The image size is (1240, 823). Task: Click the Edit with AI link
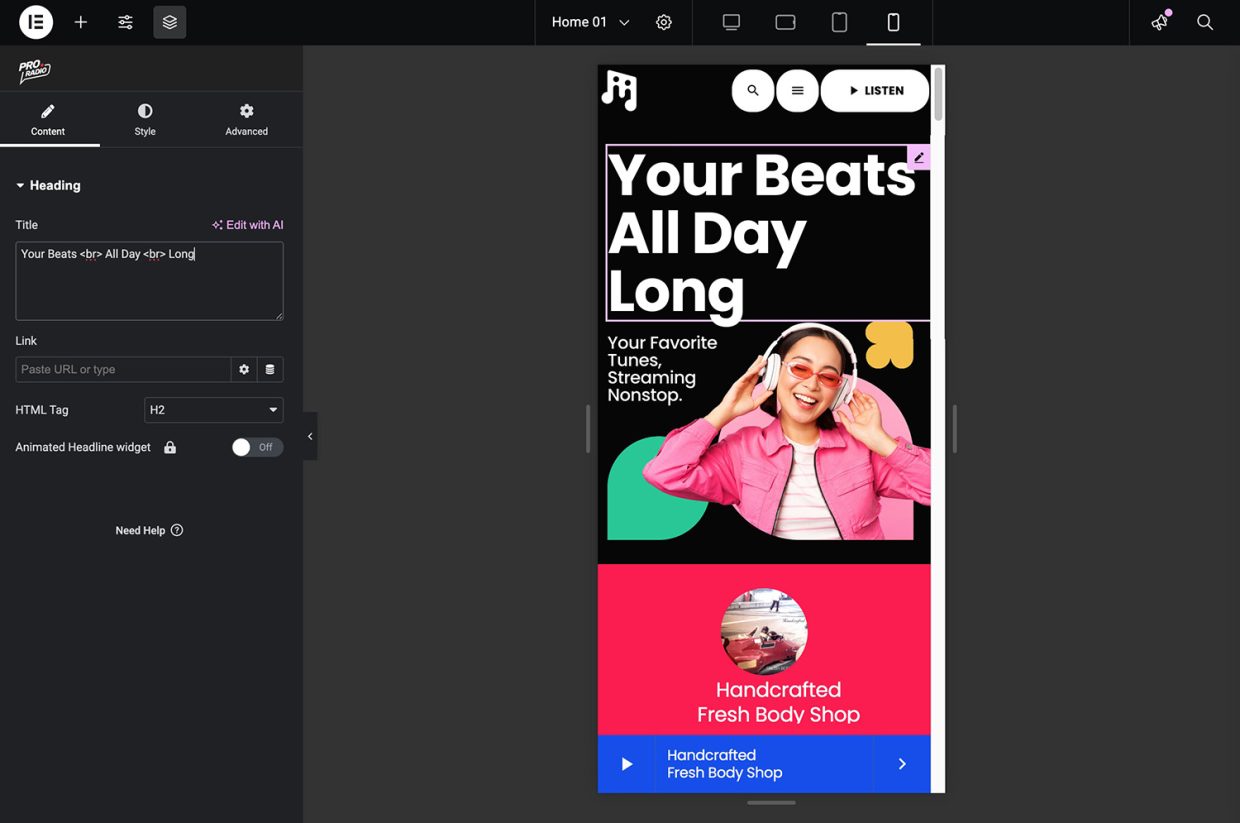pos(248,225)
